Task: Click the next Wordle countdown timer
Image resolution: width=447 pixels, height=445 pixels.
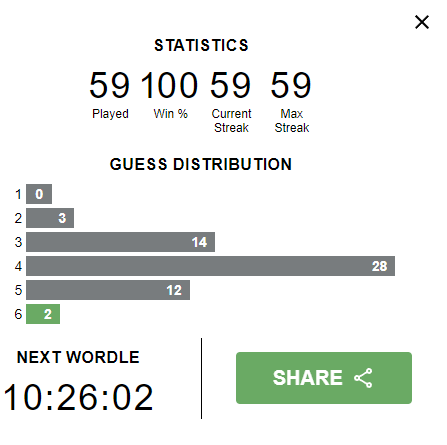Action: [x=78, y=397]
